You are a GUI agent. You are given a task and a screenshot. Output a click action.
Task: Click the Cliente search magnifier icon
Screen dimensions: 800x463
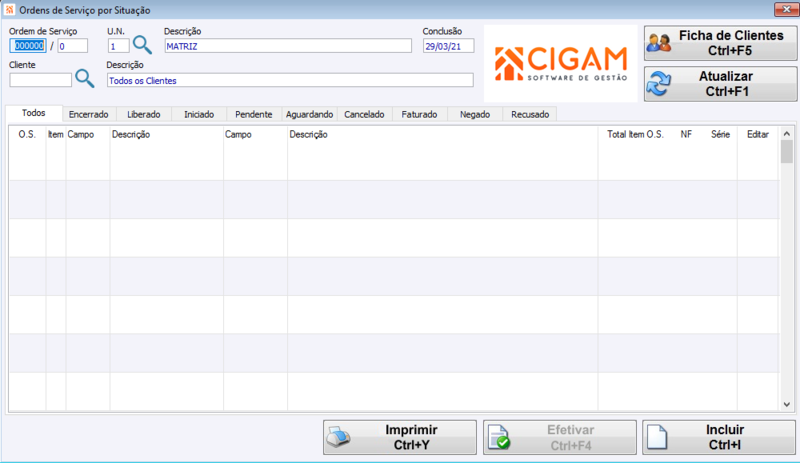click(x=85, y=79)
